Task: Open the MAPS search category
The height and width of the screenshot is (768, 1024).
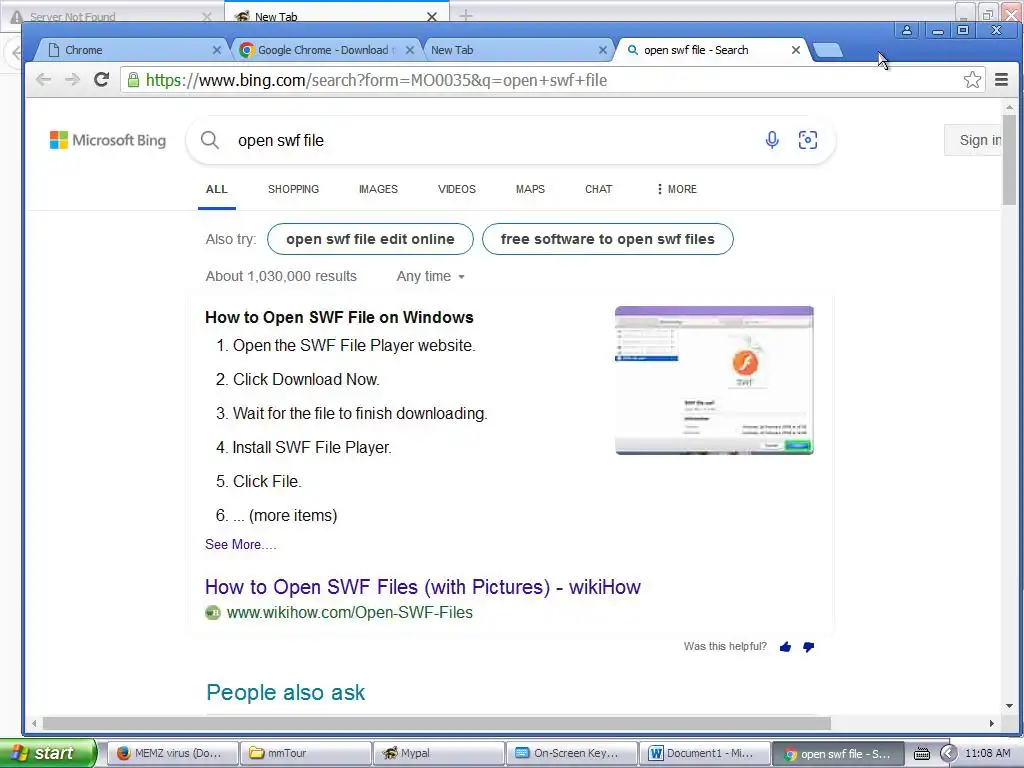Action: point(530,189)
